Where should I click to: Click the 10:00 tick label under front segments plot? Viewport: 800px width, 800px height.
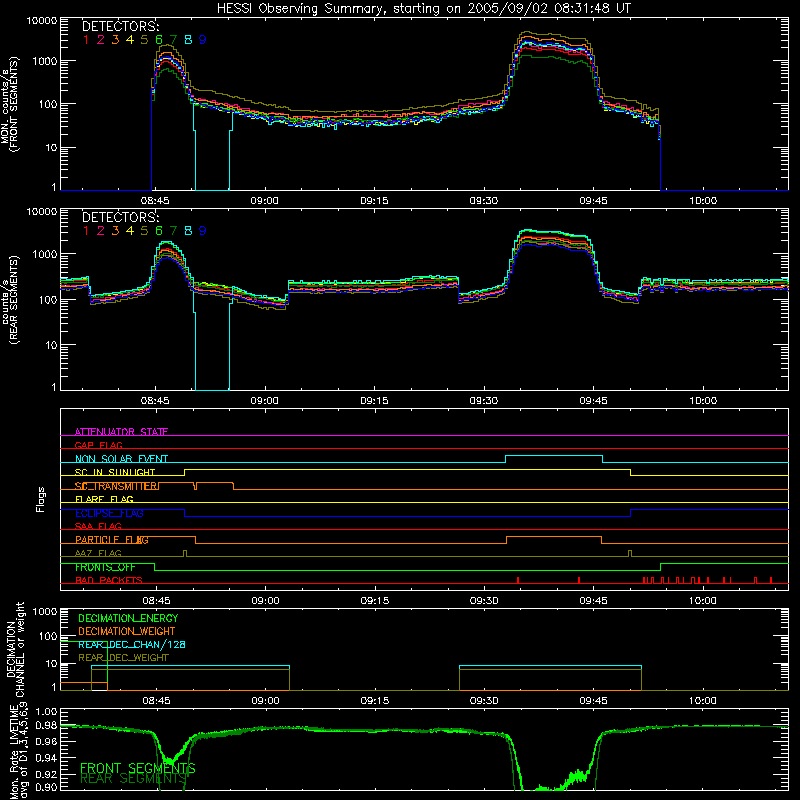pos(703,201)
